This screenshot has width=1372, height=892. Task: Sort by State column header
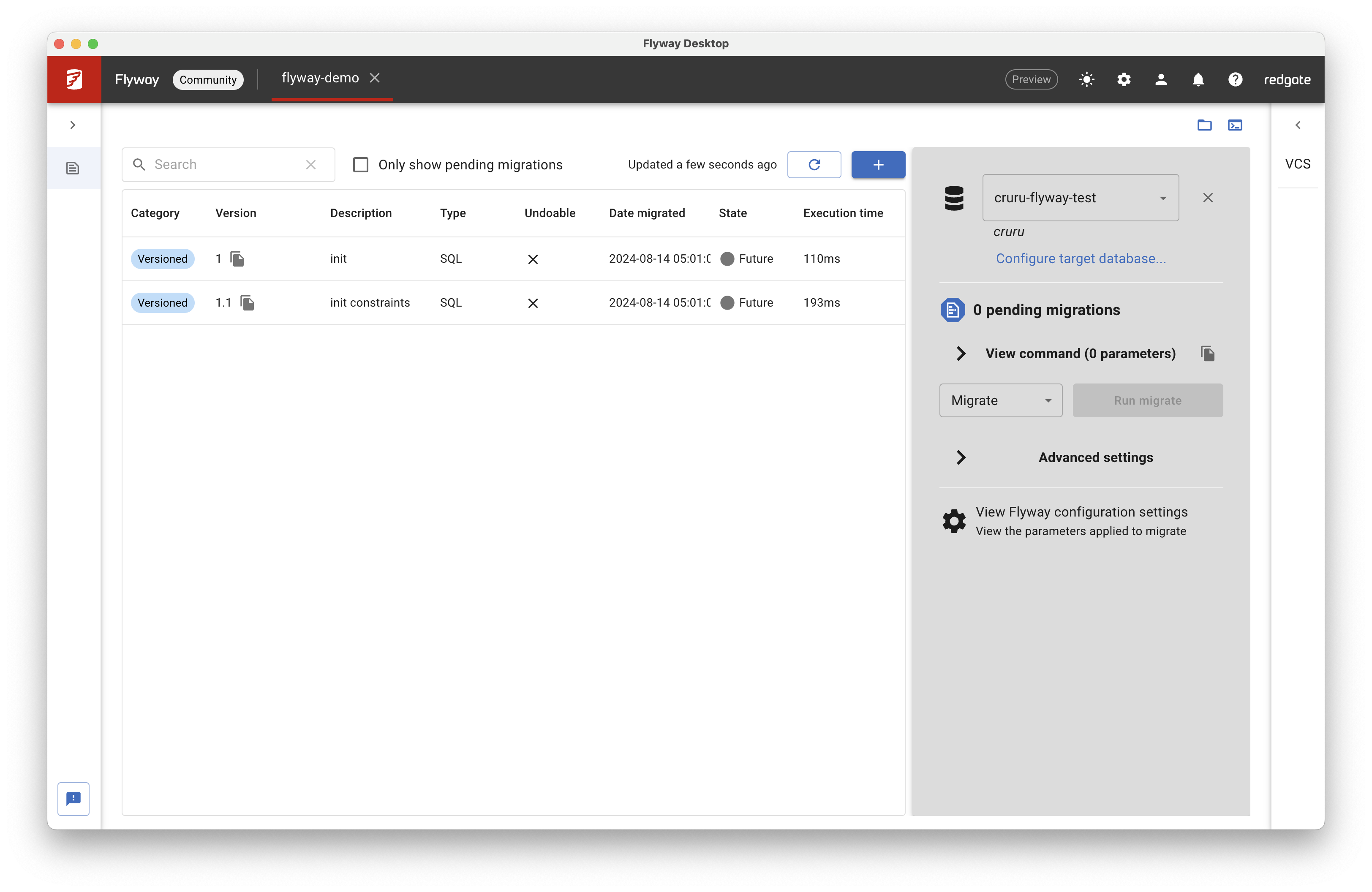tap(732, 213)
